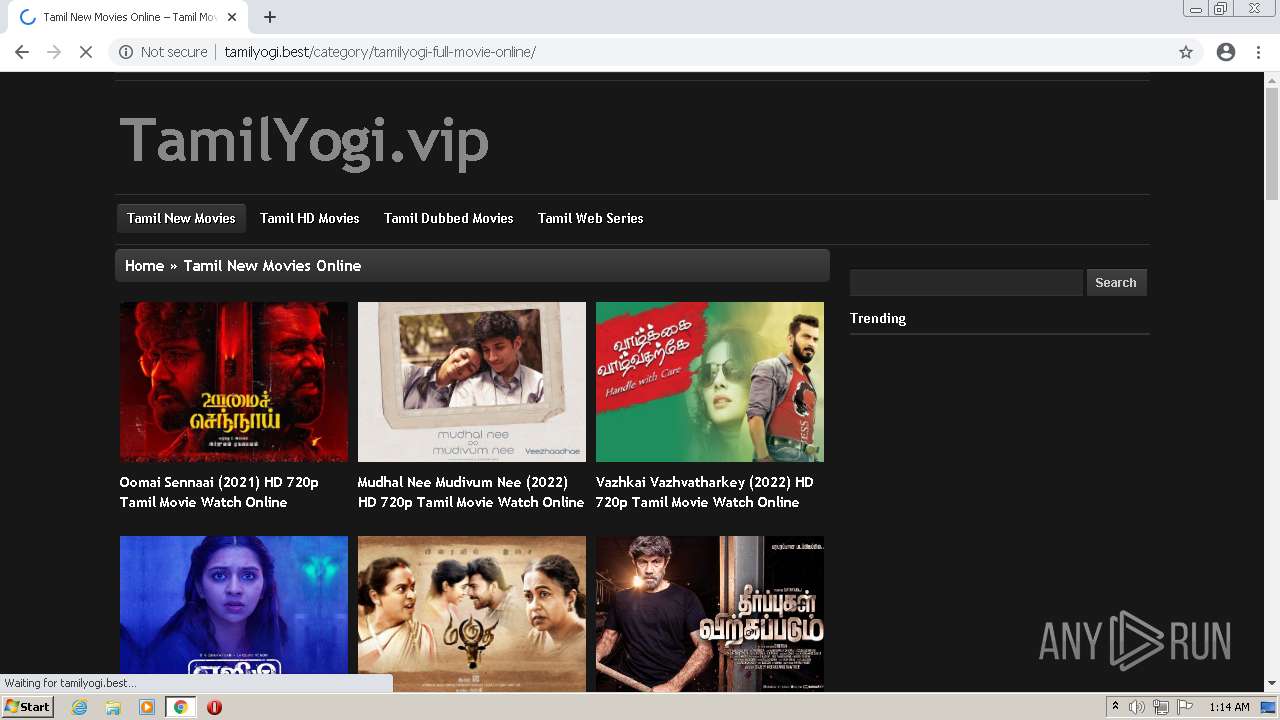Click the browser forward arrow
The image size is (1280, 720).
pos(54,52)
